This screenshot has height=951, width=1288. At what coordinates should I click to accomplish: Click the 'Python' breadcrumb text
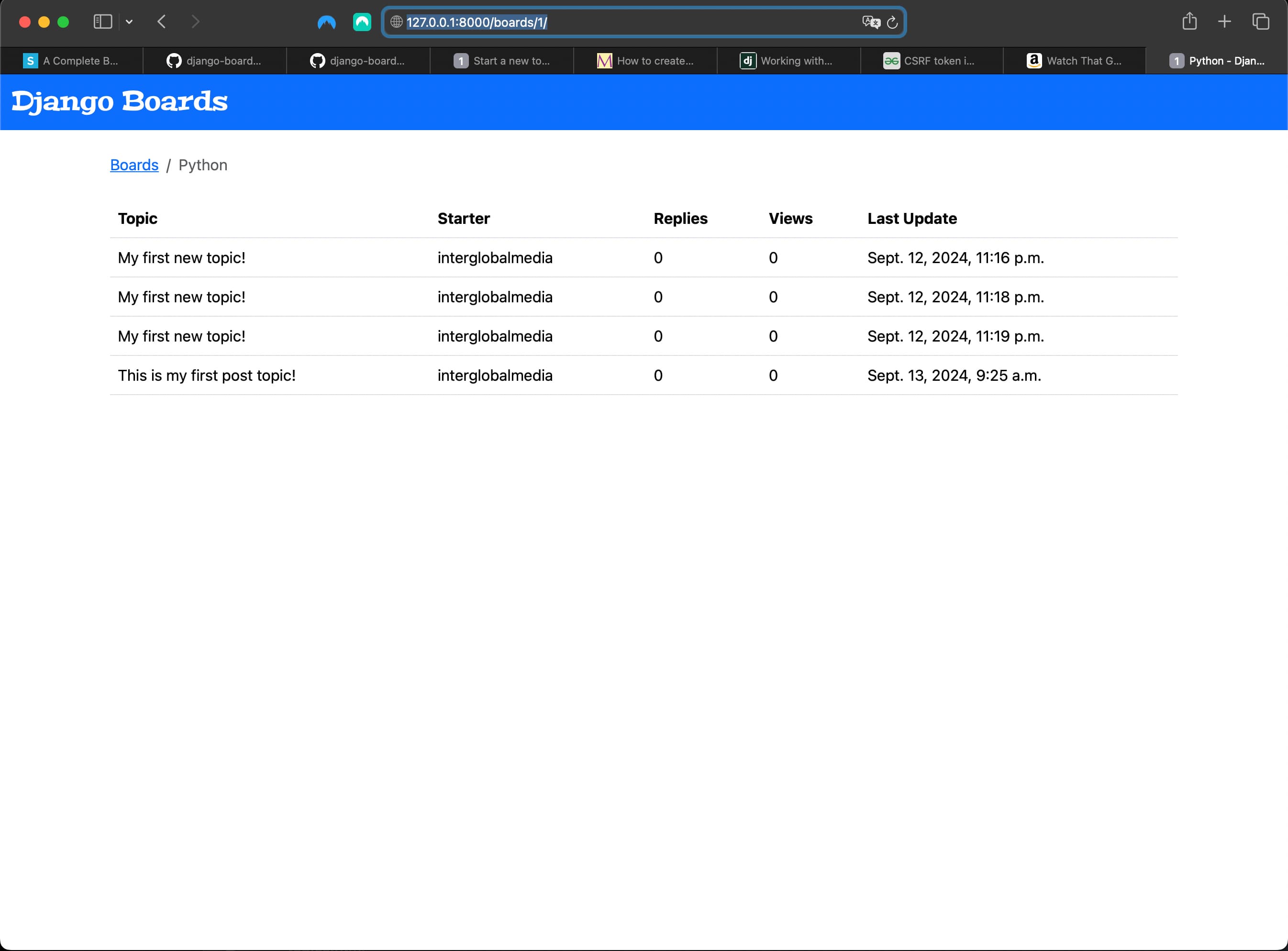click(x=203, y=165)
